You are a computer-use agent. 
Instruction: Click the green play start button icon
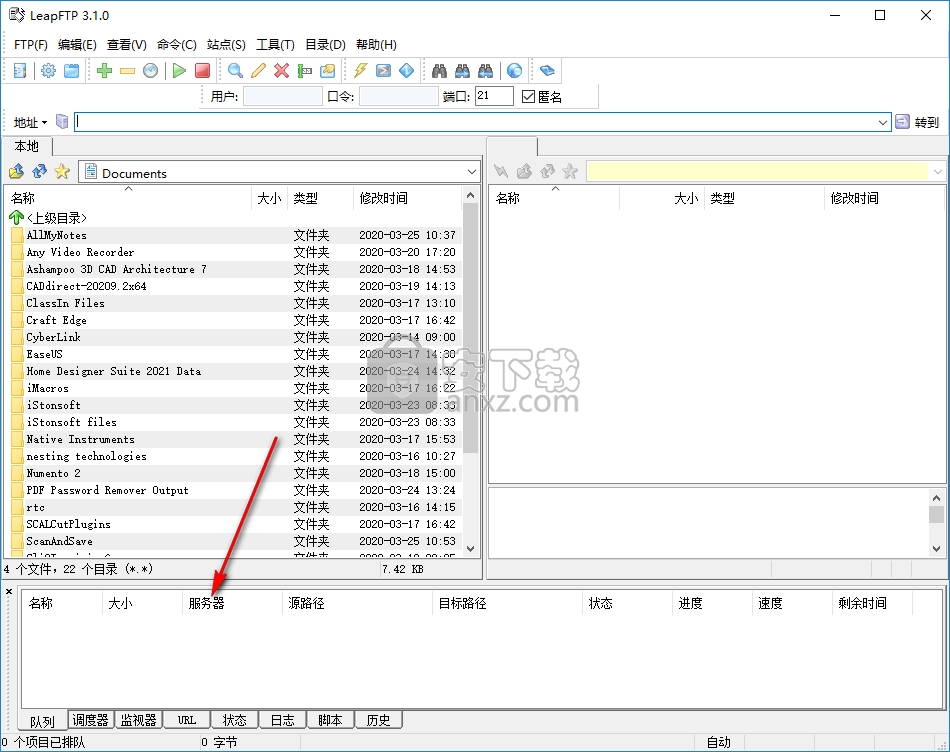(179, 70)
